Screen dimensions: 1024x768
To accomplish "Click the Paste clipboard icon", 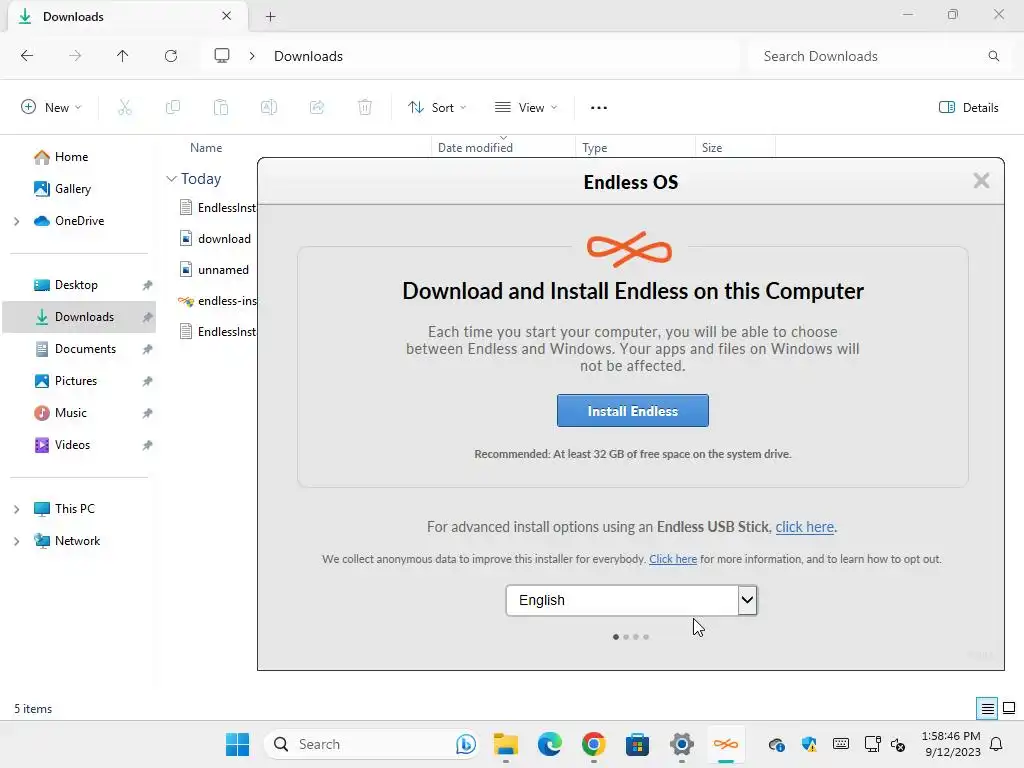I will pos(221,108).
